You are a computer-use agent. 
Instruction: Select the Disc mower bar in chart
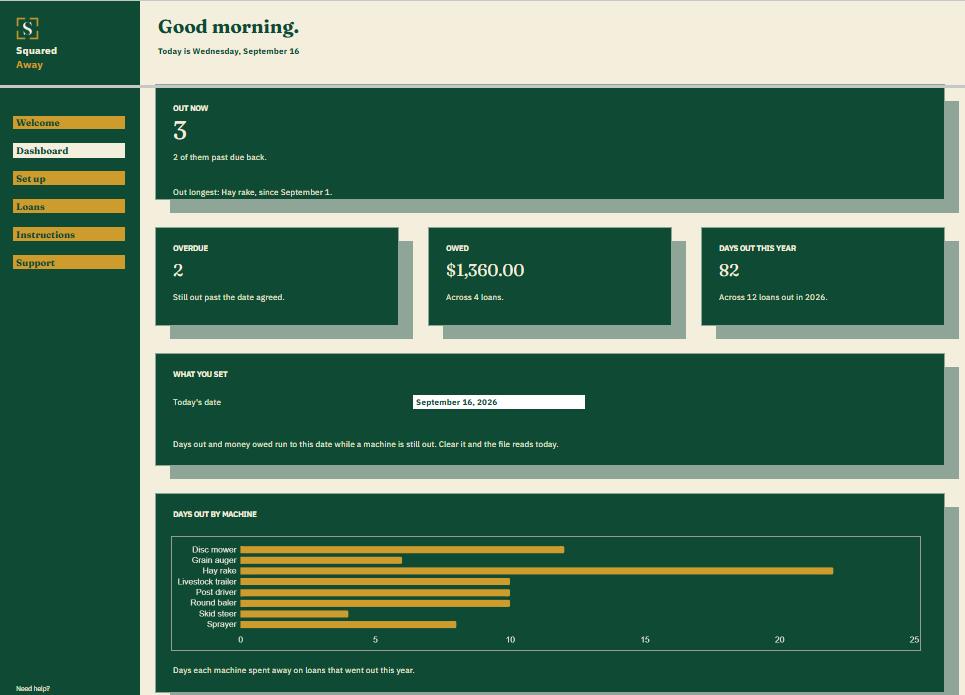click(x=402, y=550)
